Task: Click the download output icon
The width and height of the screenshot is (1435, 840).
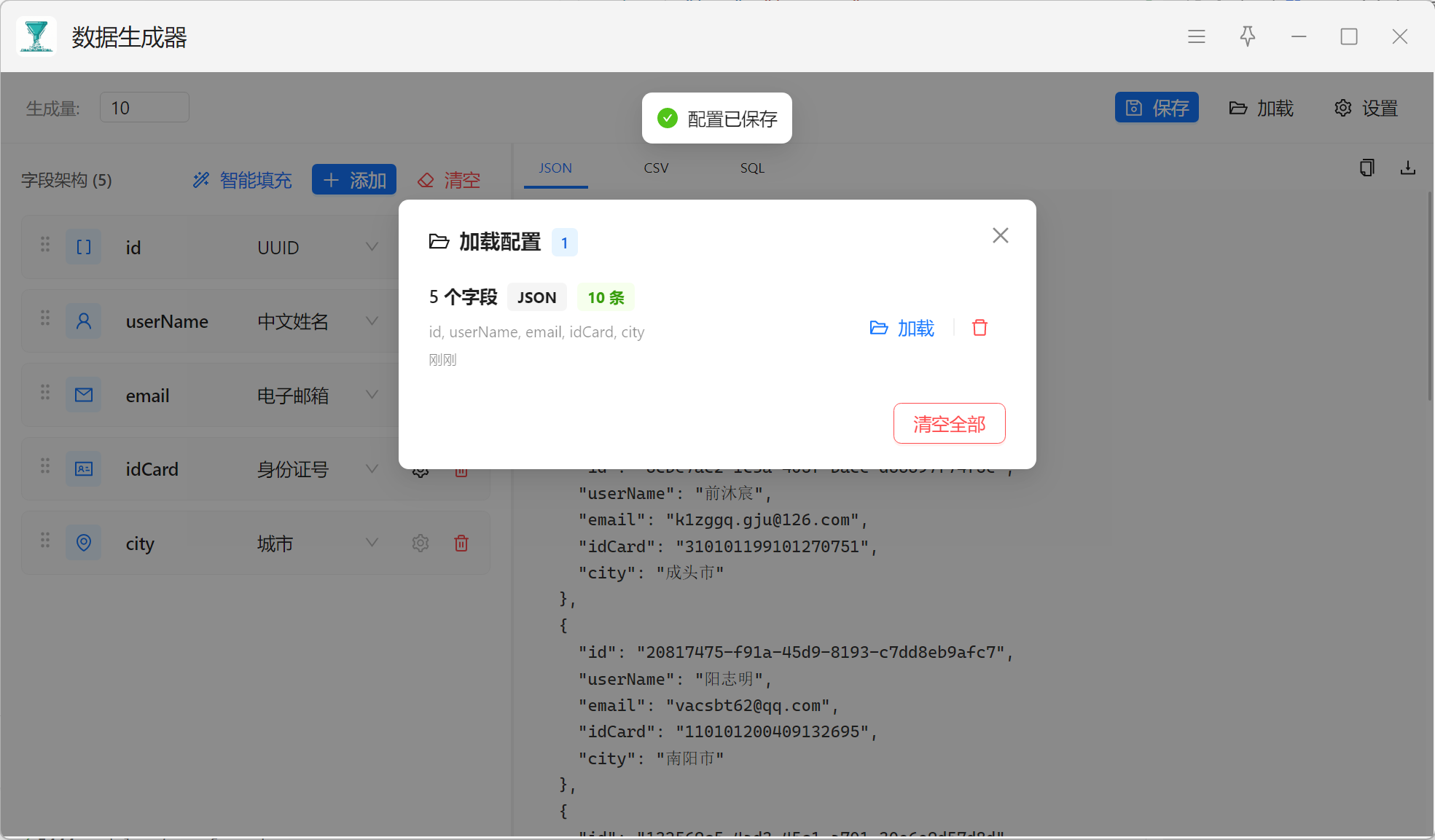Action: pos(1407,168)
